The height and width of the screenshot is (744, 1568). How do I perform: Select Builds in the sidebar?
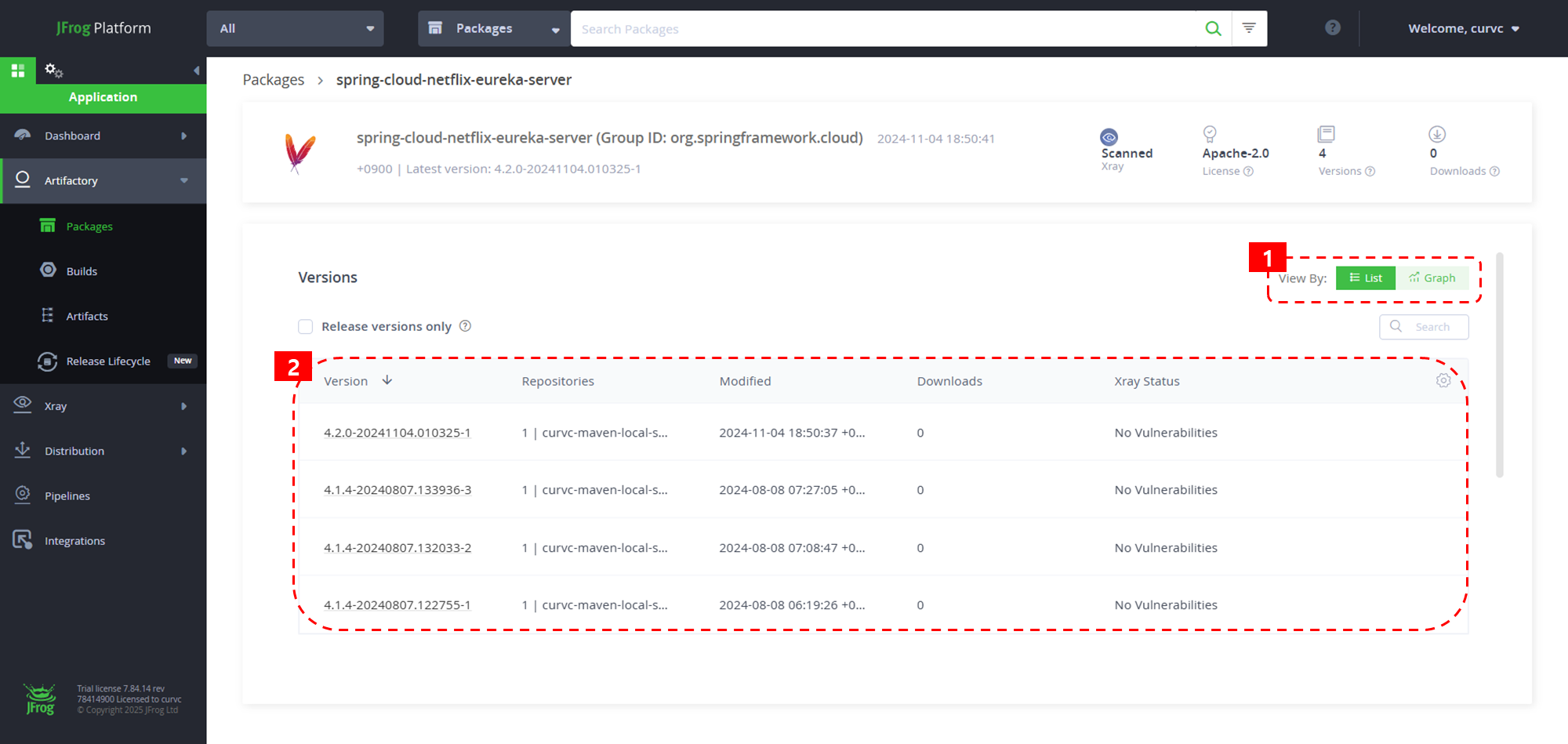(x=82, y=271)
